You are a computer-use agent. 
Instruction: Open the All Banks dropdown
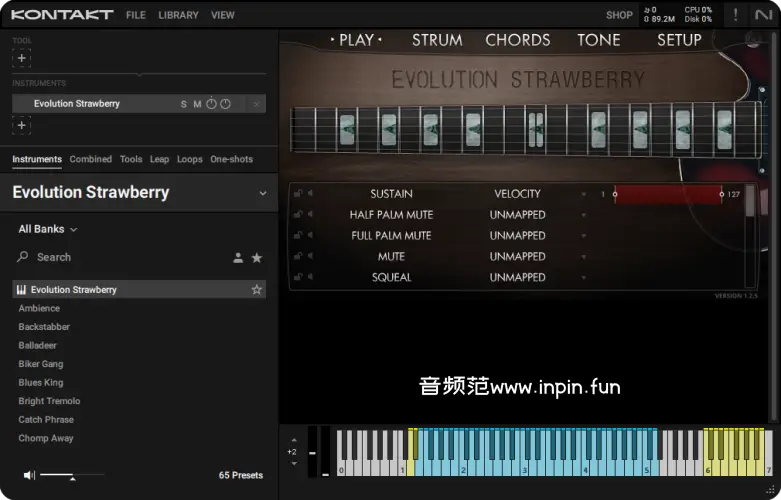coord(48,229)
